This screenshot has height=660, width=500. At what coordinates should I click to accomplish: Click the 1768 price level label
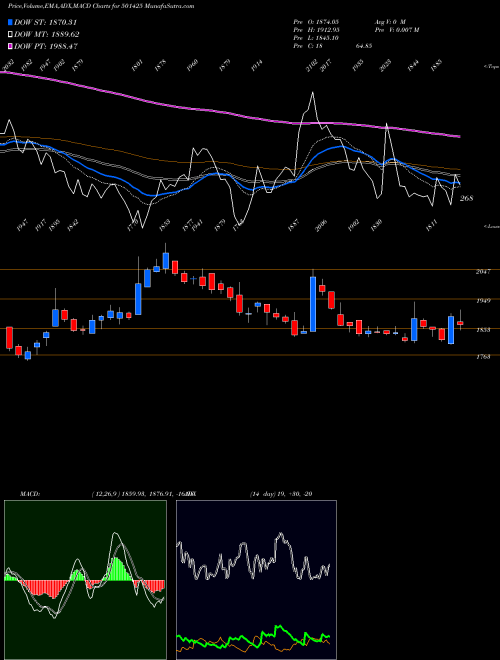click(x=483, y=357)
